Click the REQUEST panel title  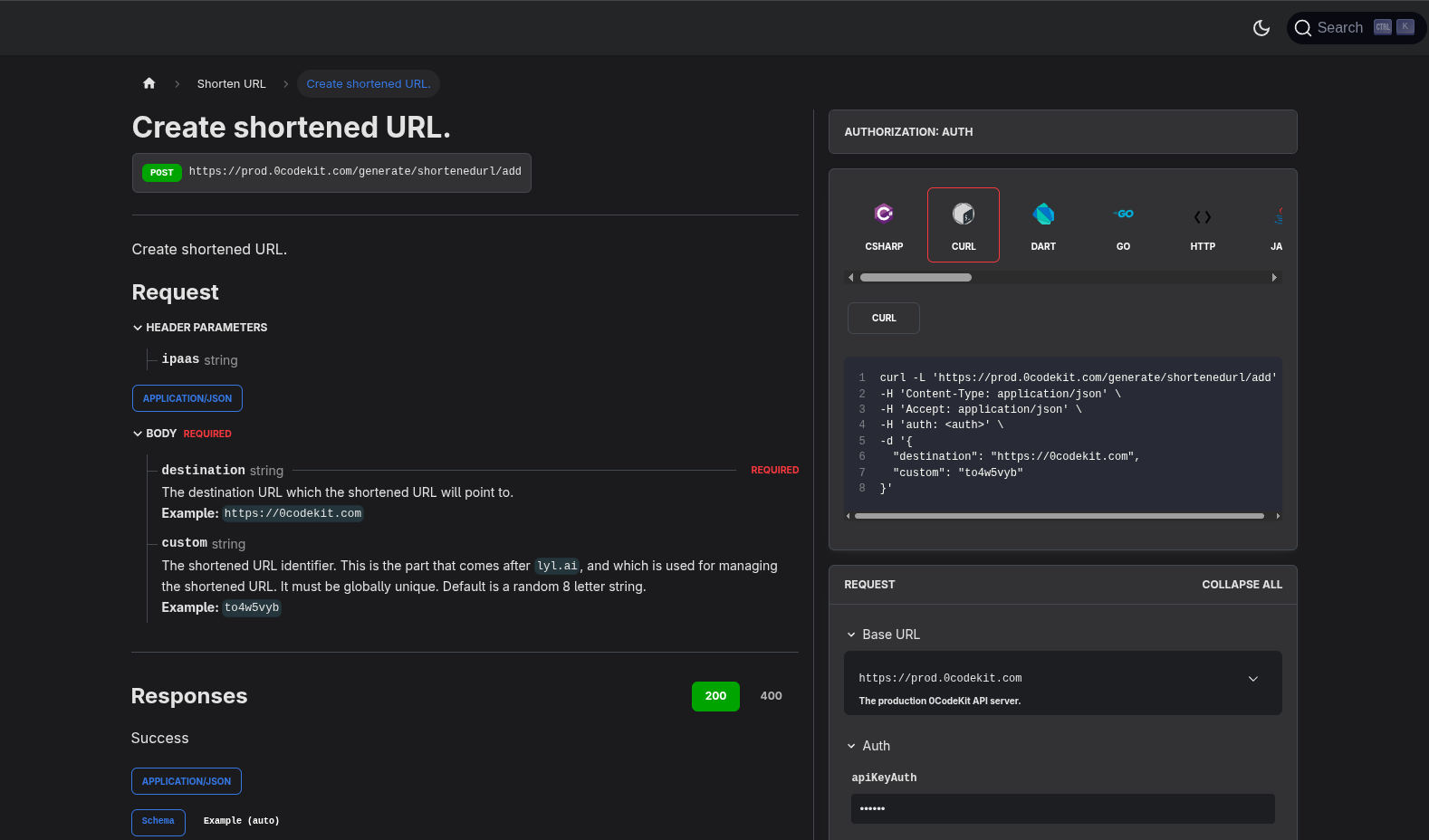[x=869, y=585]
